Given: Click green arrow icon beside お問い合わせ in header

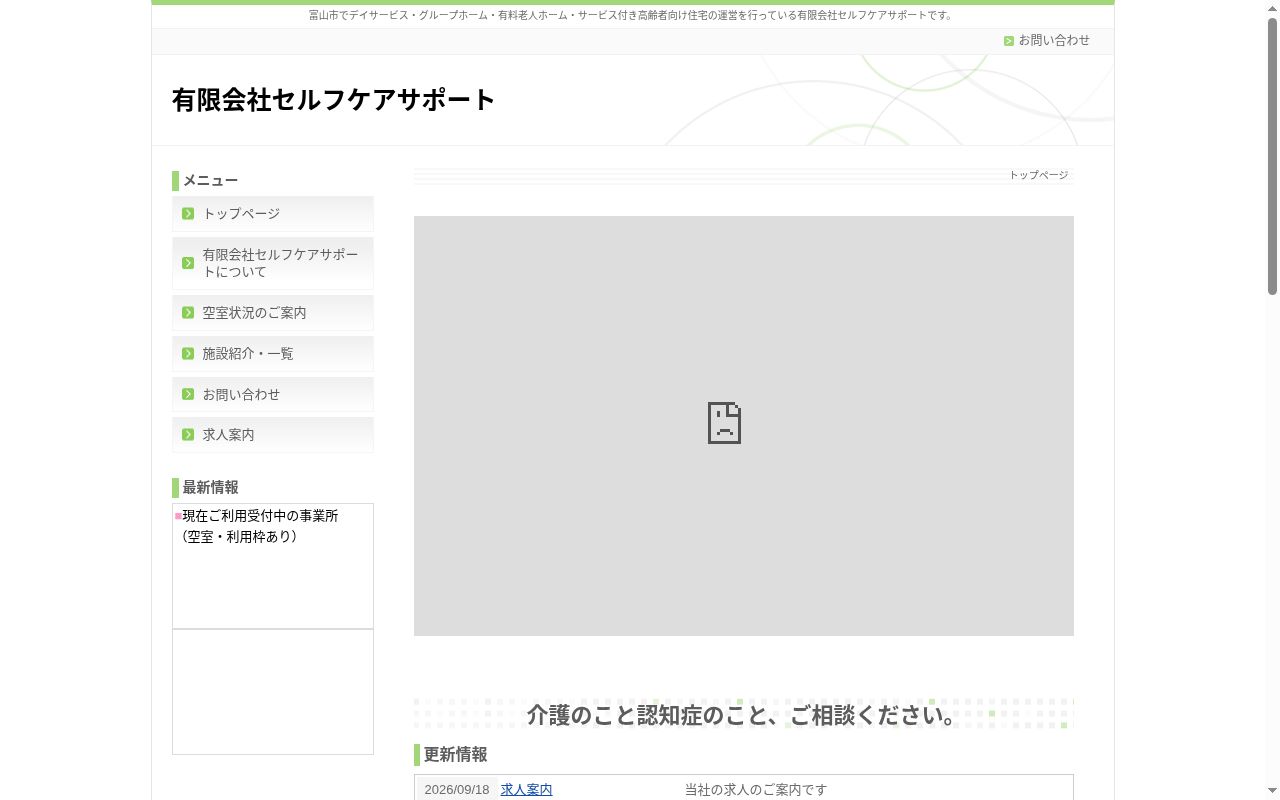Looking at the screenshot, I should 1009,41.
